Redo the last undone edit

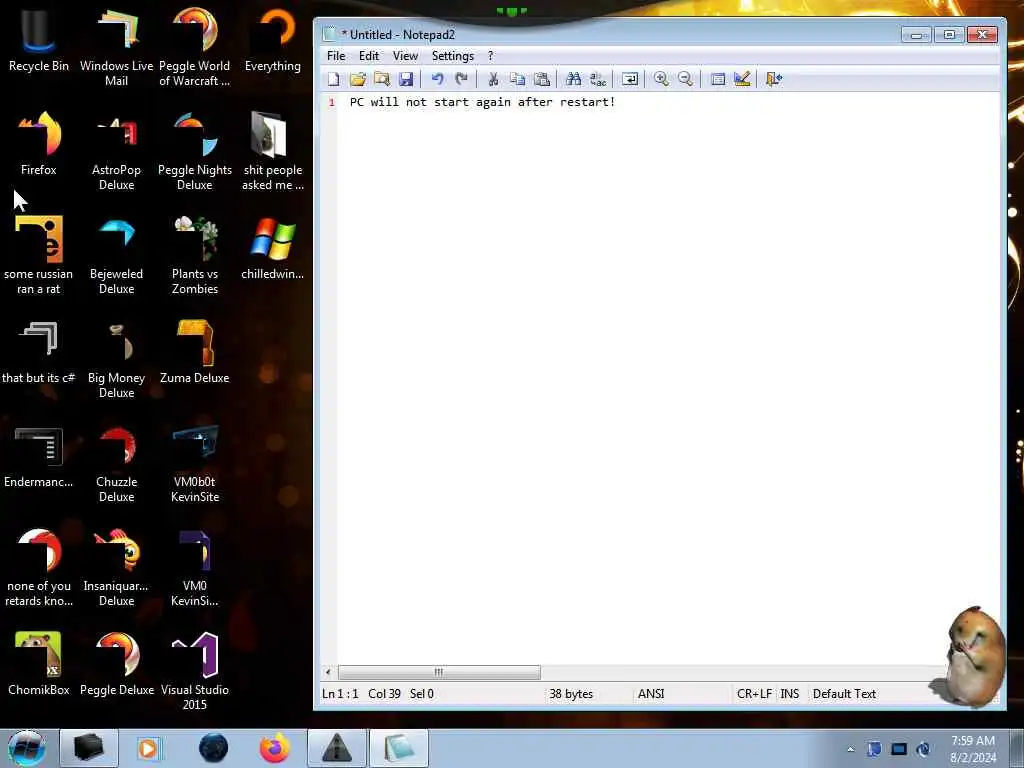[x=461, y=80]
